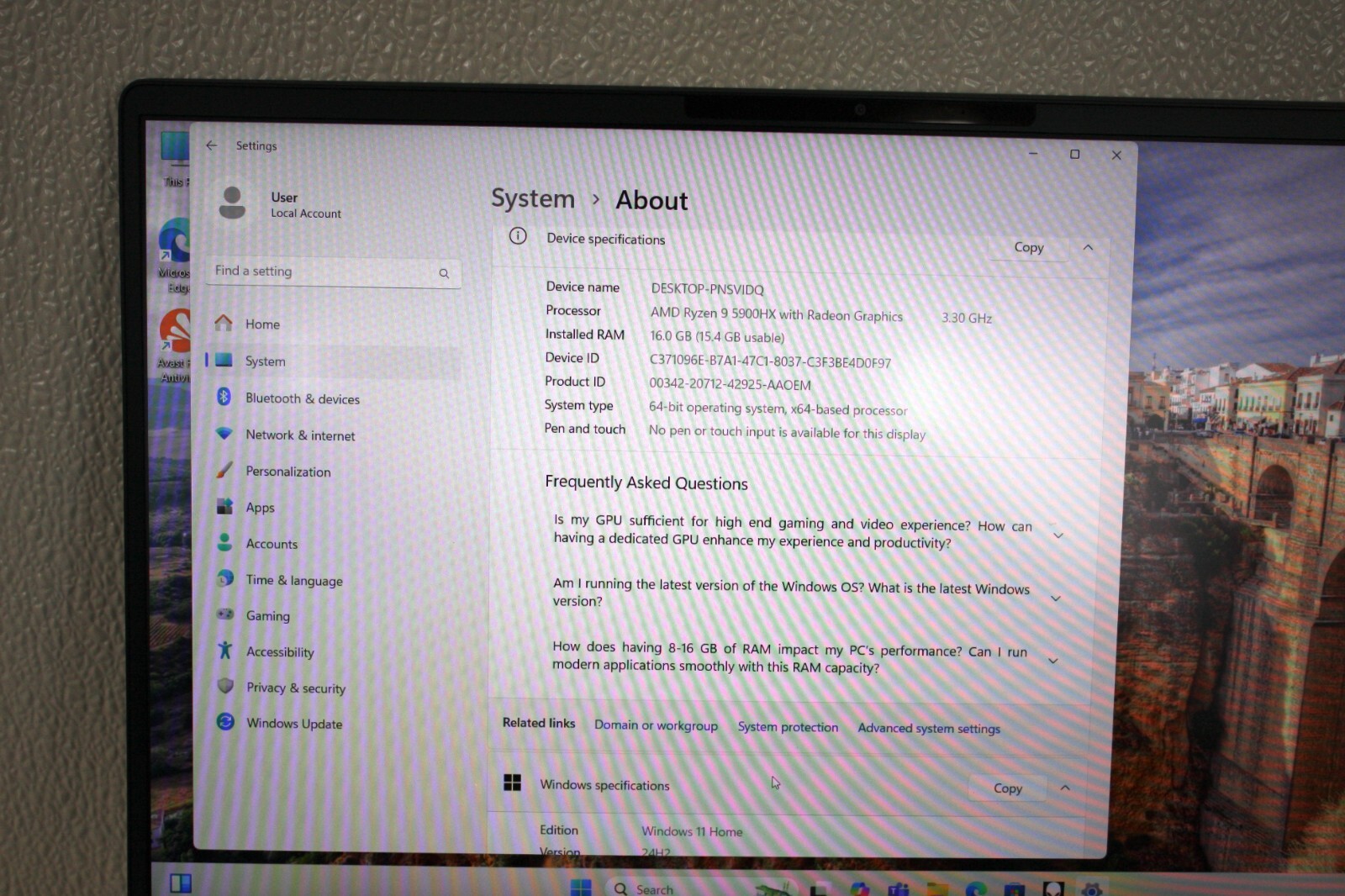1345x896 pixels.
Task: Select the Microsoft Edge desktop shortcut
Action: tap(174, 256)
